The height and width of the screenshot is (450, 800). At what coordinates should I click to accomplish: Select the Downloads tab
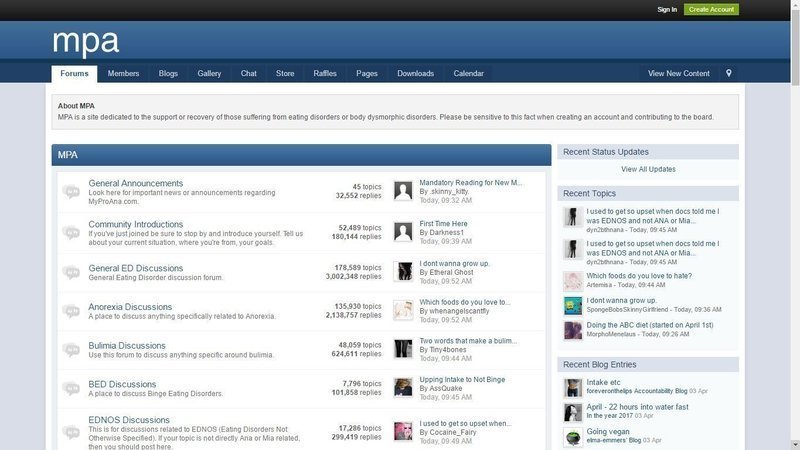pos(415,73)
